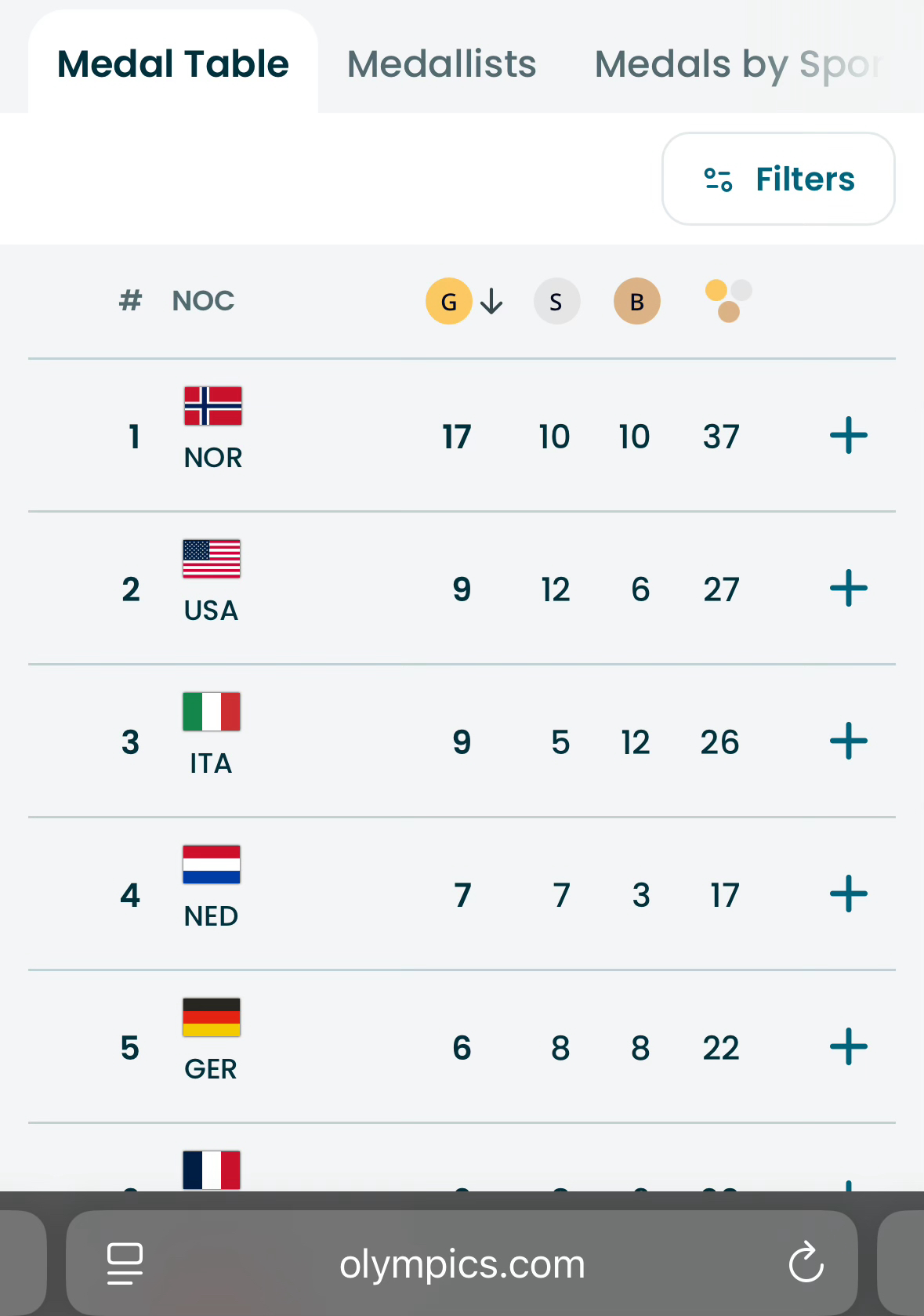Image resolution: width=924 pixels, height=1316 pixels.
Task: Open the Filters button
Action: click(778, 179)
